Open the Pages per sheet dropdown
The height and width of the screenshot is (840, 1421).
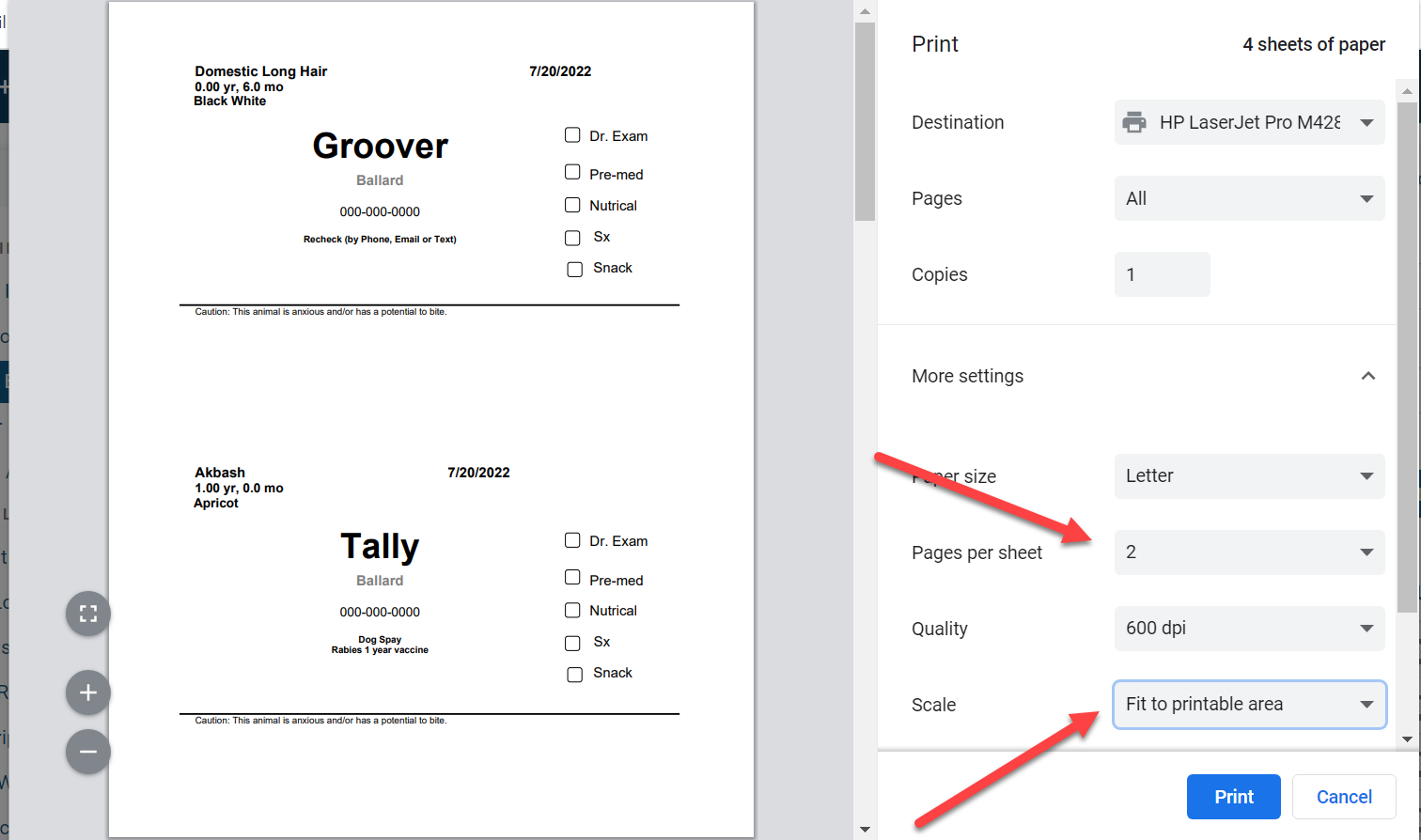1249,552
